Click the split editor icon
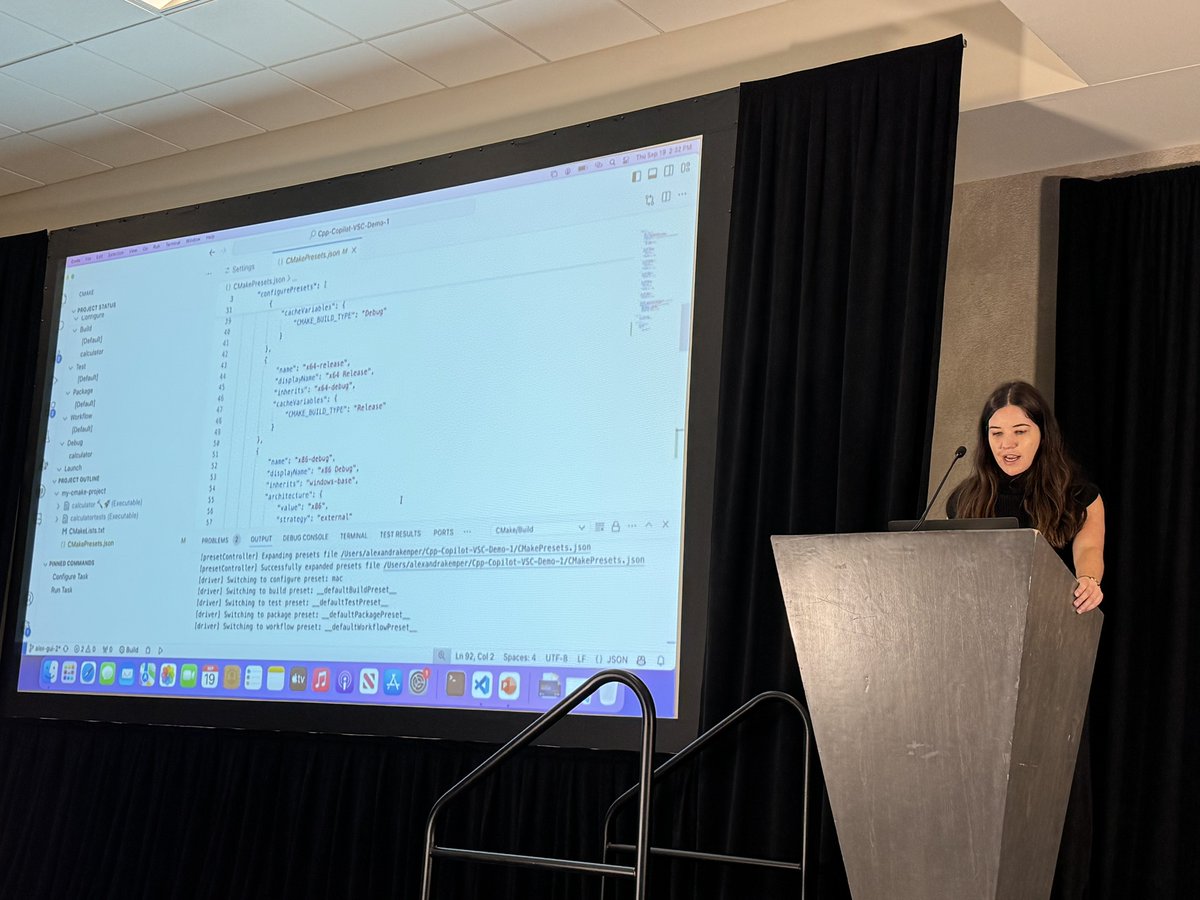1200x900 pixels. pos(666,197)
